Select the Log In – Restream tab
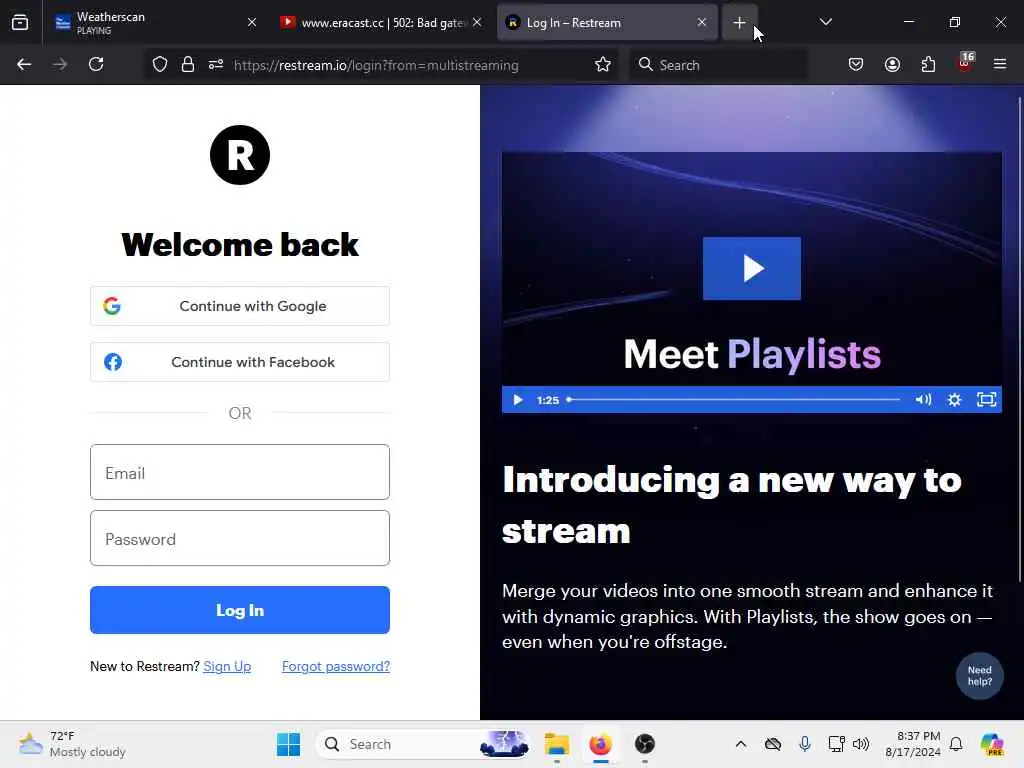 pyautogui.click(x=607, y=23)
